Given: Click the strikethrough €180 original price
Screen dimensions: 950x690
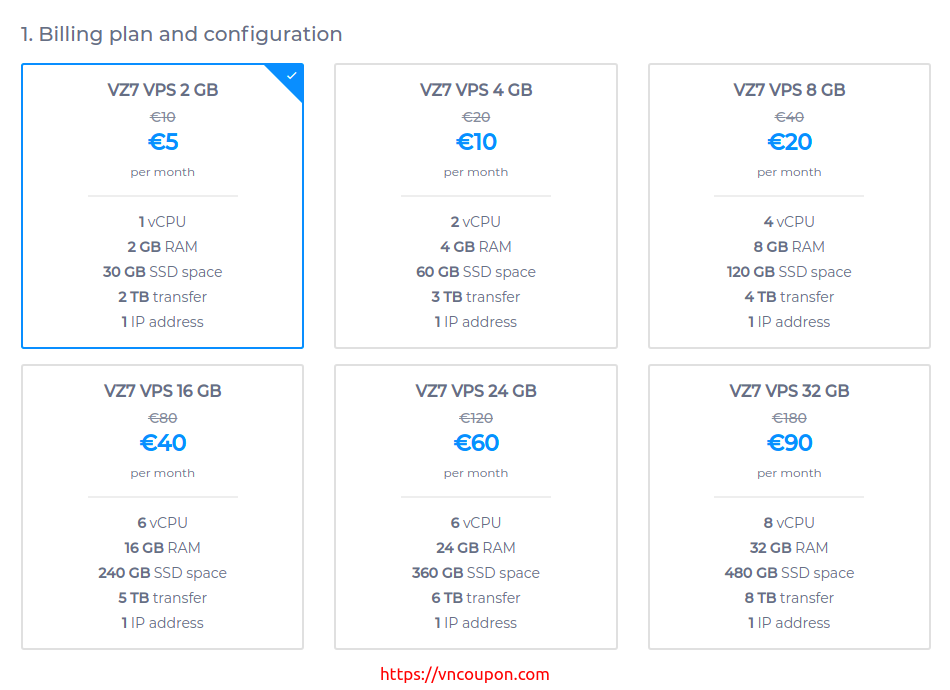Looking at the screenshot, I should click(x=789, y=418).
